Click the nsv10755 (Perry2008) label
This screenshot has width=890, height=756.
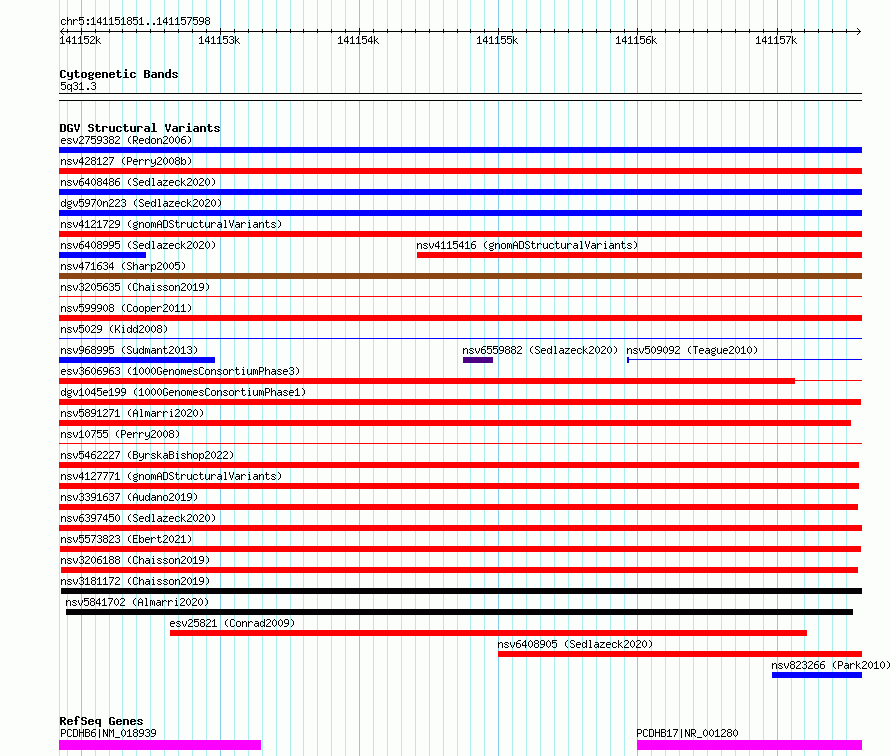click(x=120, y=434)
